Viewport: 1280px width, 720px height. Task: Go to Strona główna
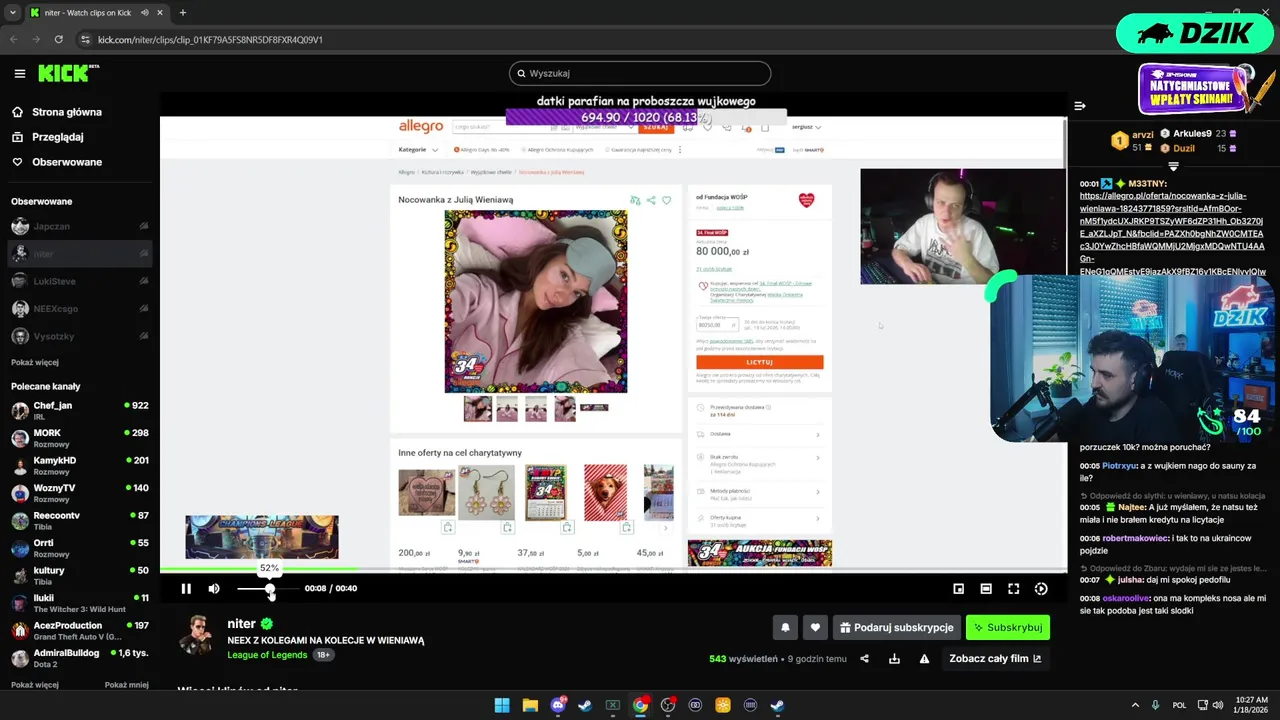pyautogui.click(x=66, y=112)
